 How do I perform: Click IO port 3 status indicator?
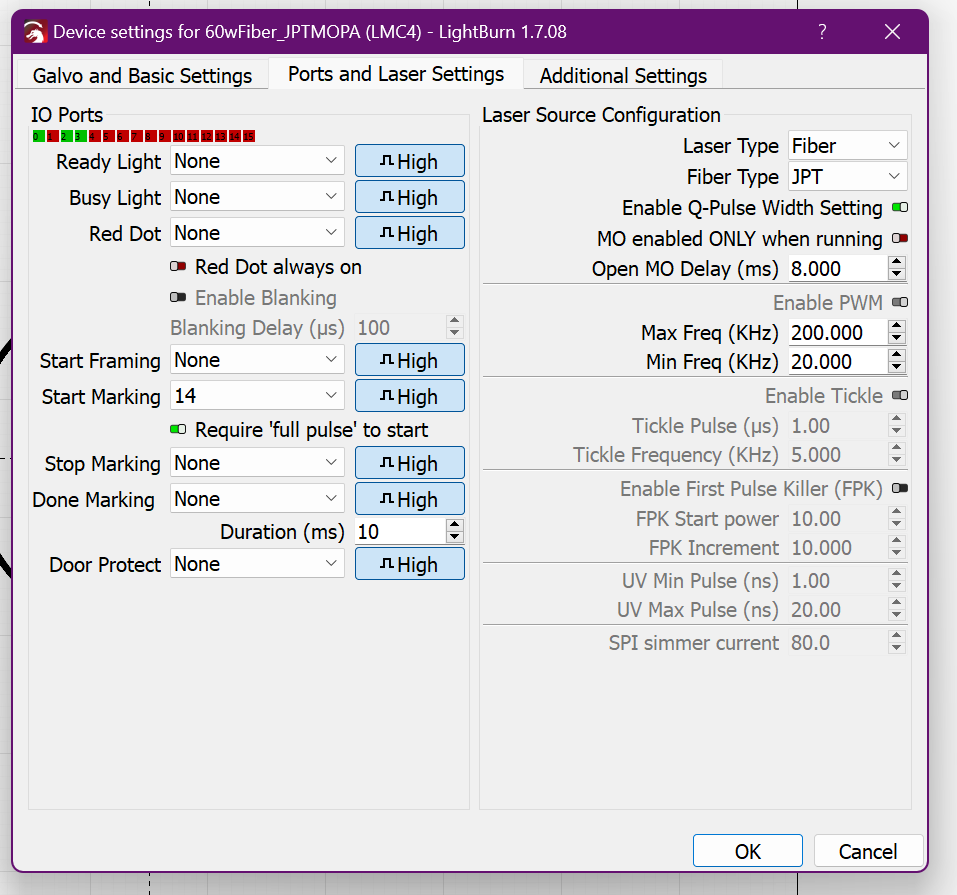tap(81, 136)
